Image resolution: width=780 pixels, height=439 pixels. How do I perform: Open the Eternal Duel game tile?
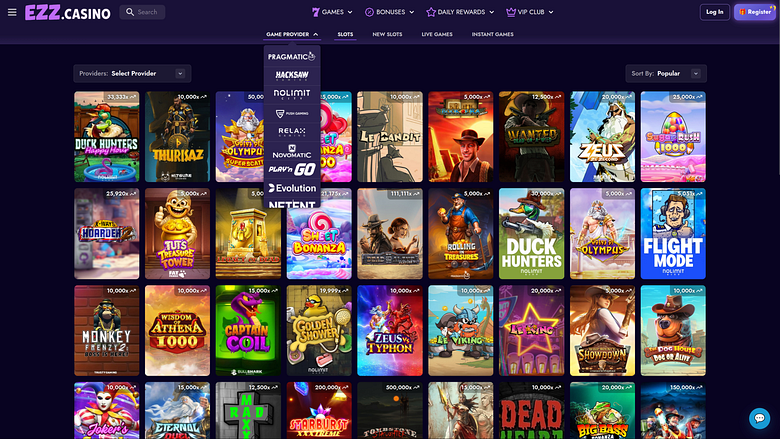coord(178,411)
